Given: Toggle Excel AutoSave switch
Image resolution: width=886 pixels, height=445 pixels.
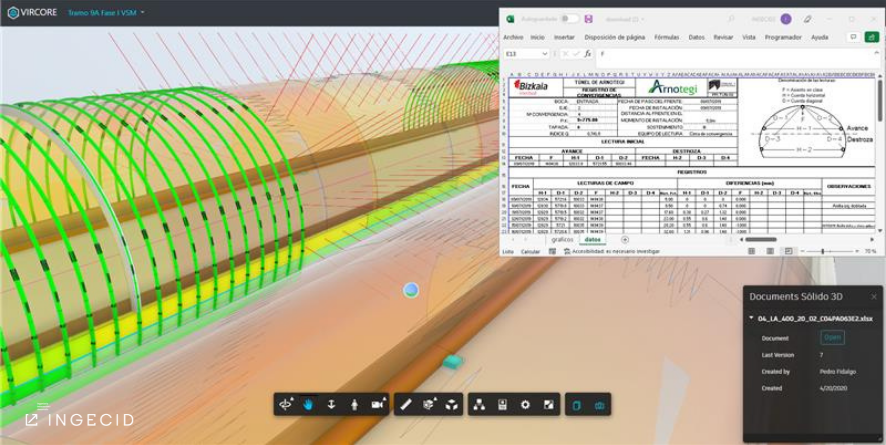Looking at the screenshot, I should tap(569, 18).
